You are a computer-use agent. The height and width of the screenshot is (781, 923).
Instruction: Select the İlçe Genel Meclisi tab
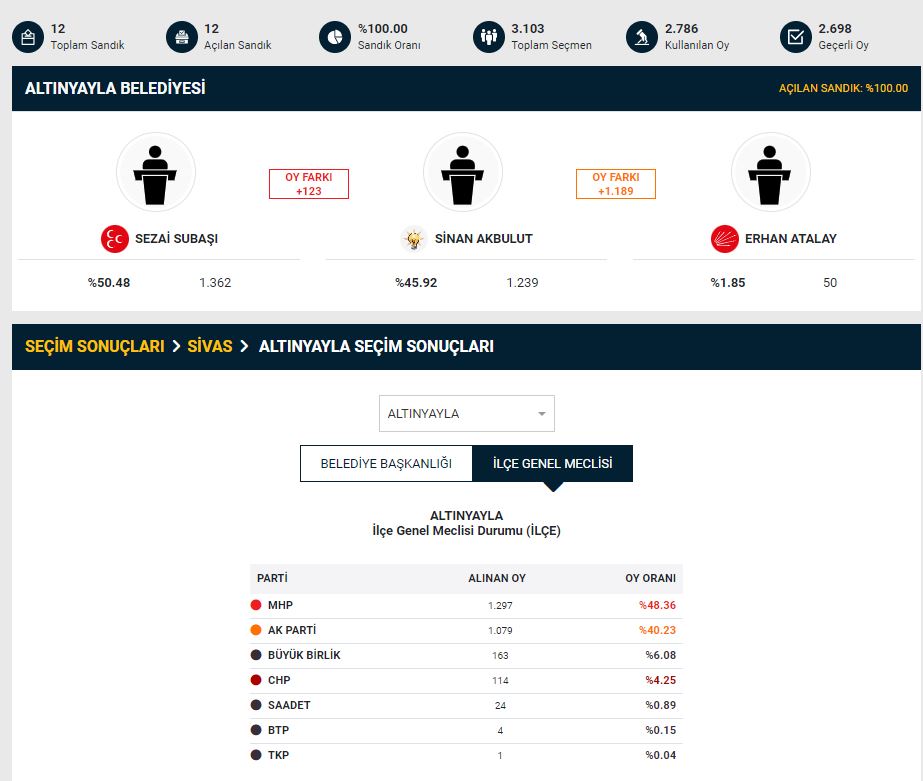(x=552, y=464)
